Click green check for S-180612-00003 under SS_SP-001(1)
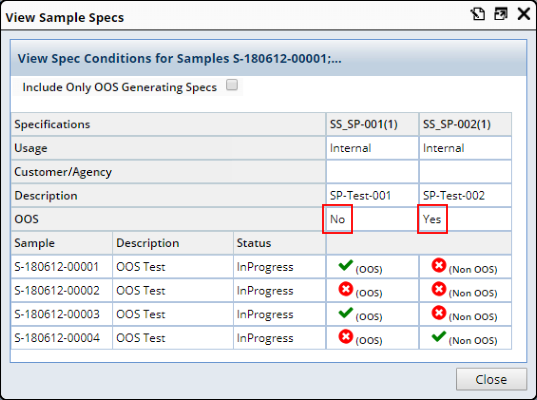537x400 pixels. pos(345,313)
